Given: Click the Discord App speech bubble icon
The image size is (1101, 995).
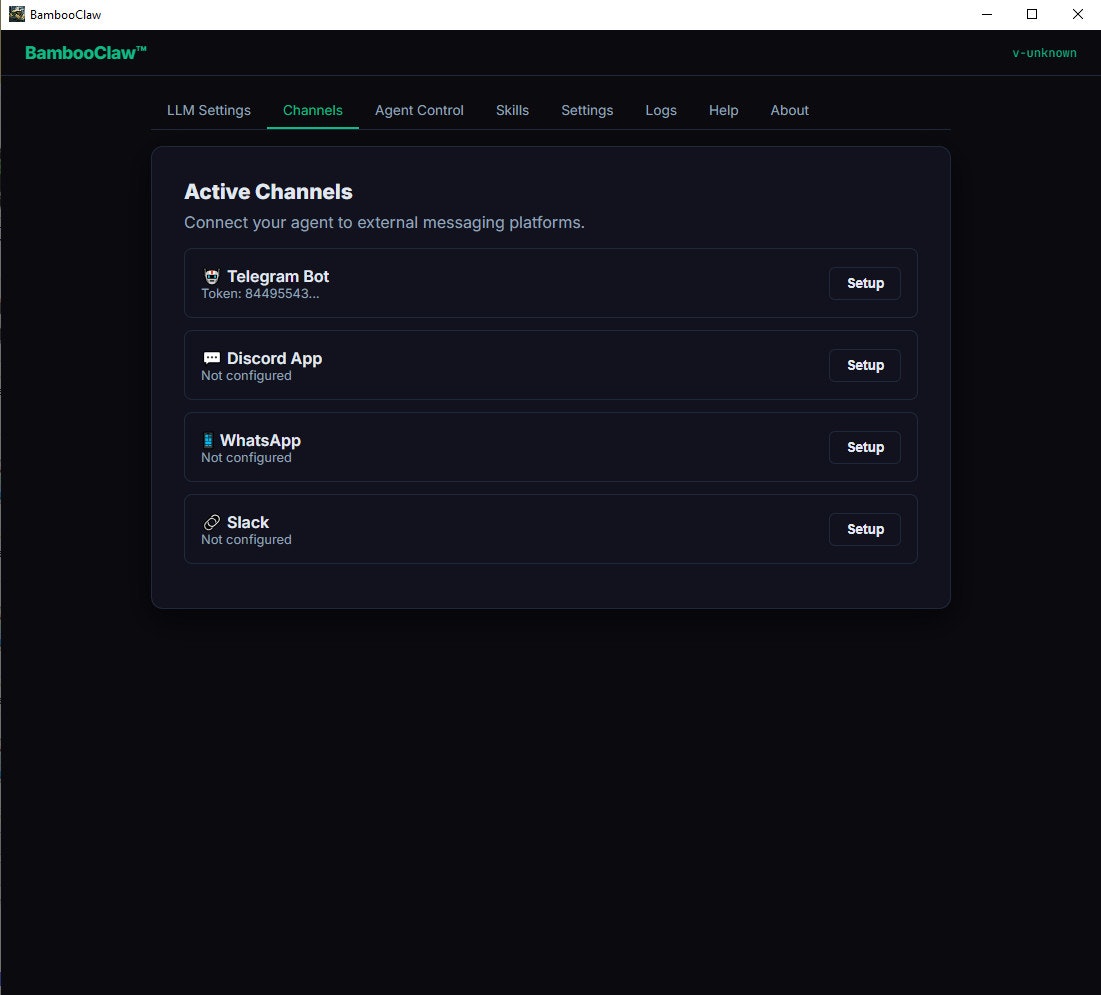Looking at the screenshot, I should tap(211, 358).
